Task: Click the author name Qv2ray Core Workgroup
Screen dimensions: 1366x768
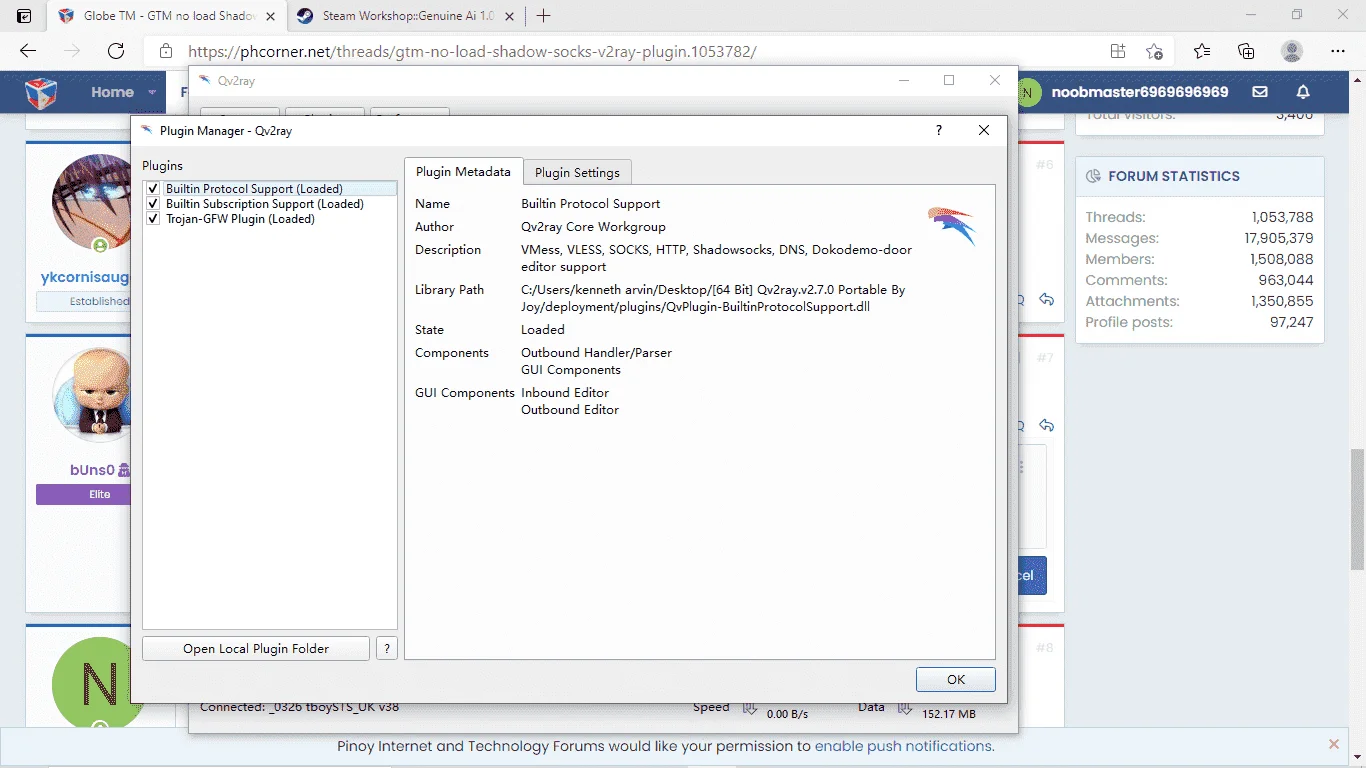Action: click(x=593, y=227)
